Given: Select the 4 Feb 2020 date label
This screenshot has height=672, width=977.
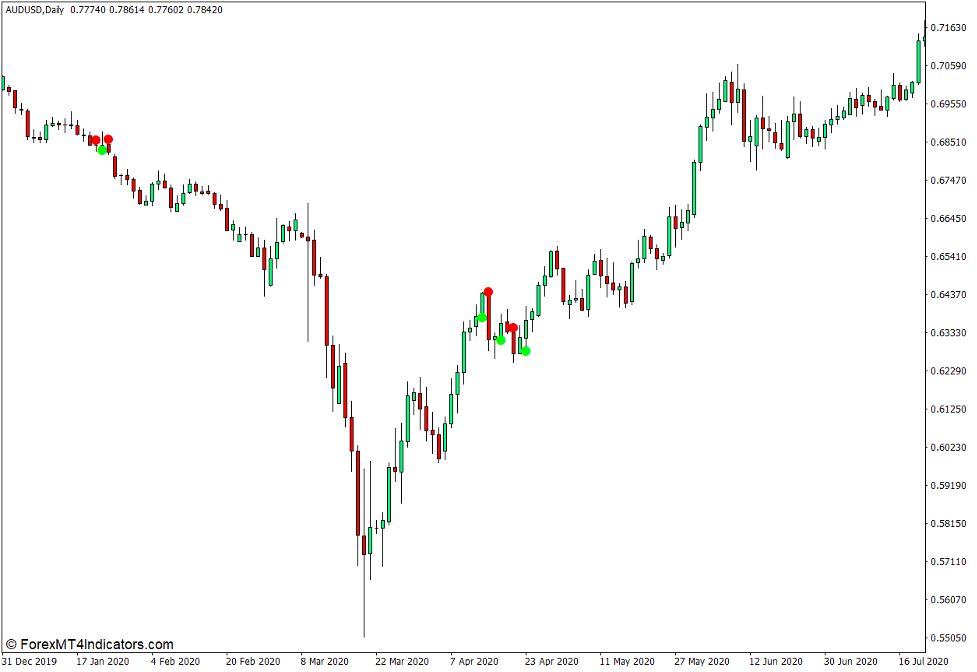Looking at the screenshot, I should click(x=178, y=662).
